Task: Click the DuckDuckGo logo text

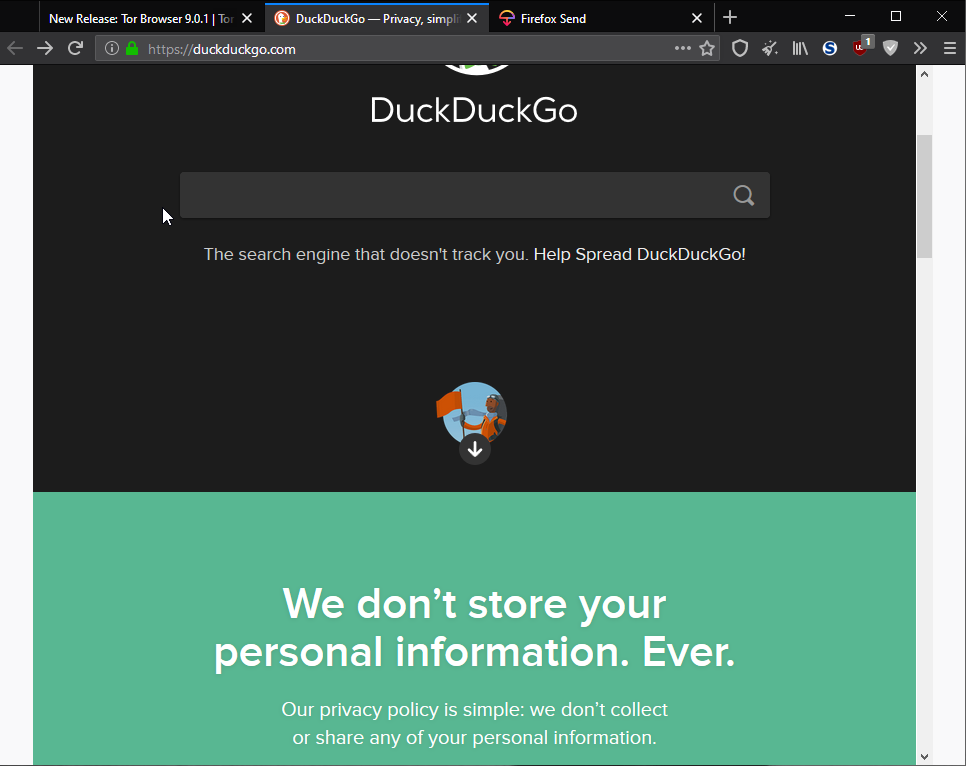Action: point(474,110)
